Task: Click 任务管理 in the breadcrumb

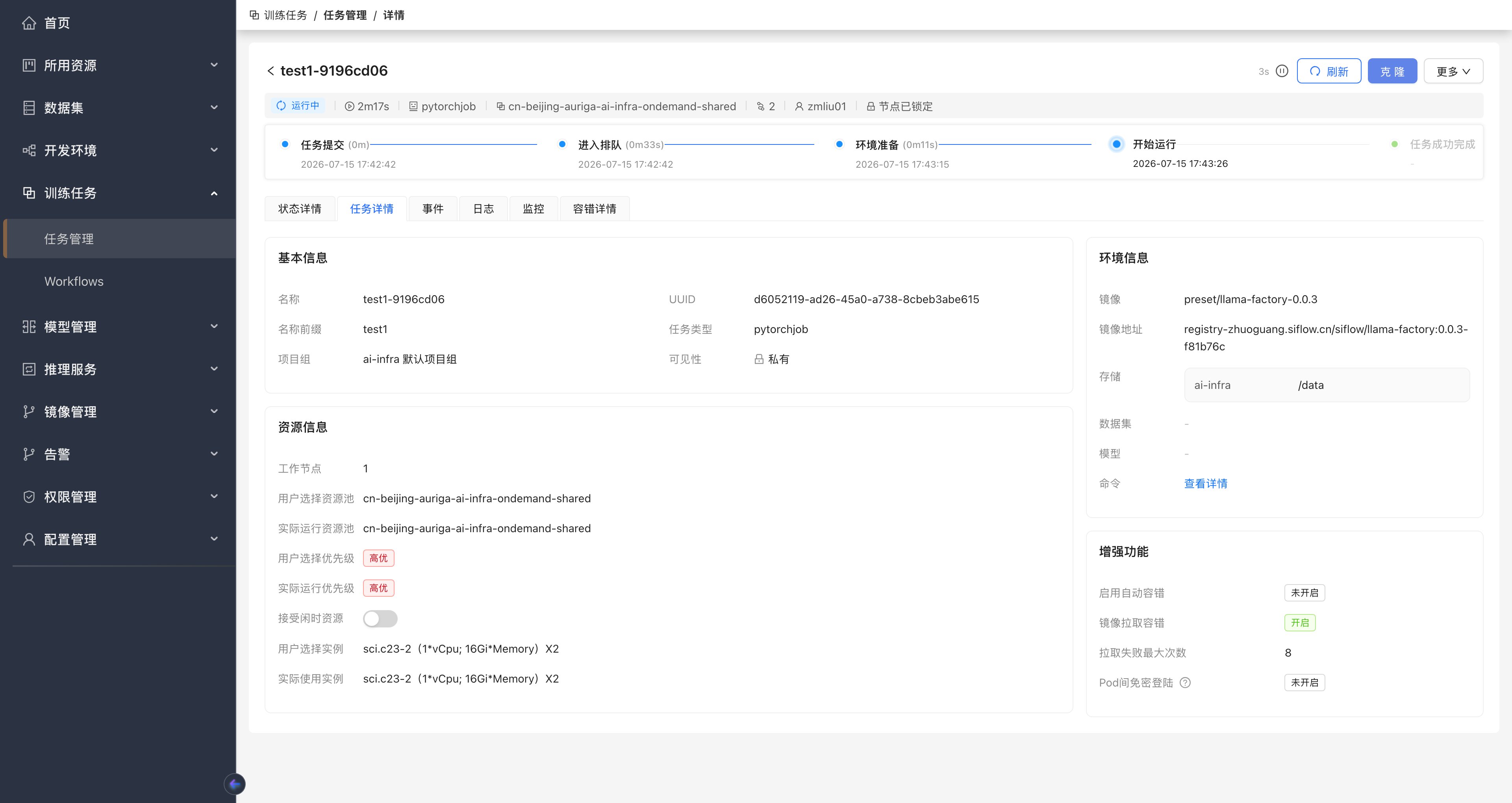Action: coord(345,15)
